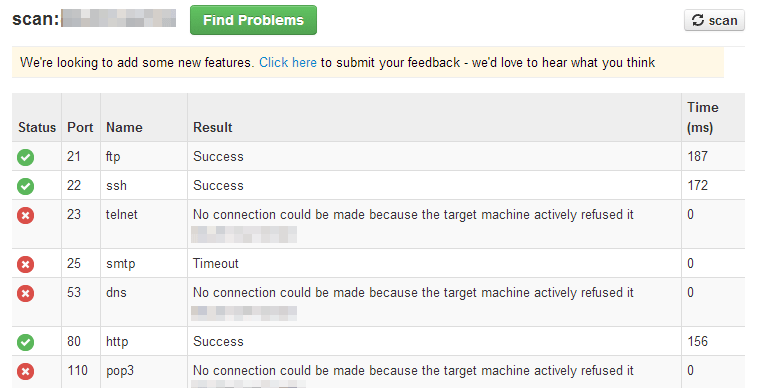Click the green Find Problems button

[253, 20]
